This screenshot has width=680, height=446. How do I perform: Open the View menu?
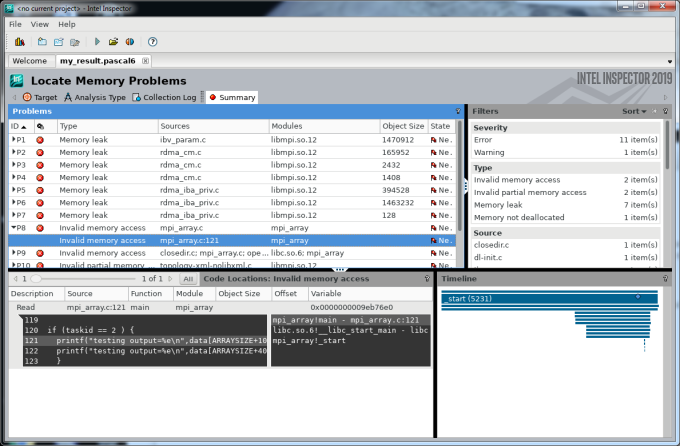39,24
